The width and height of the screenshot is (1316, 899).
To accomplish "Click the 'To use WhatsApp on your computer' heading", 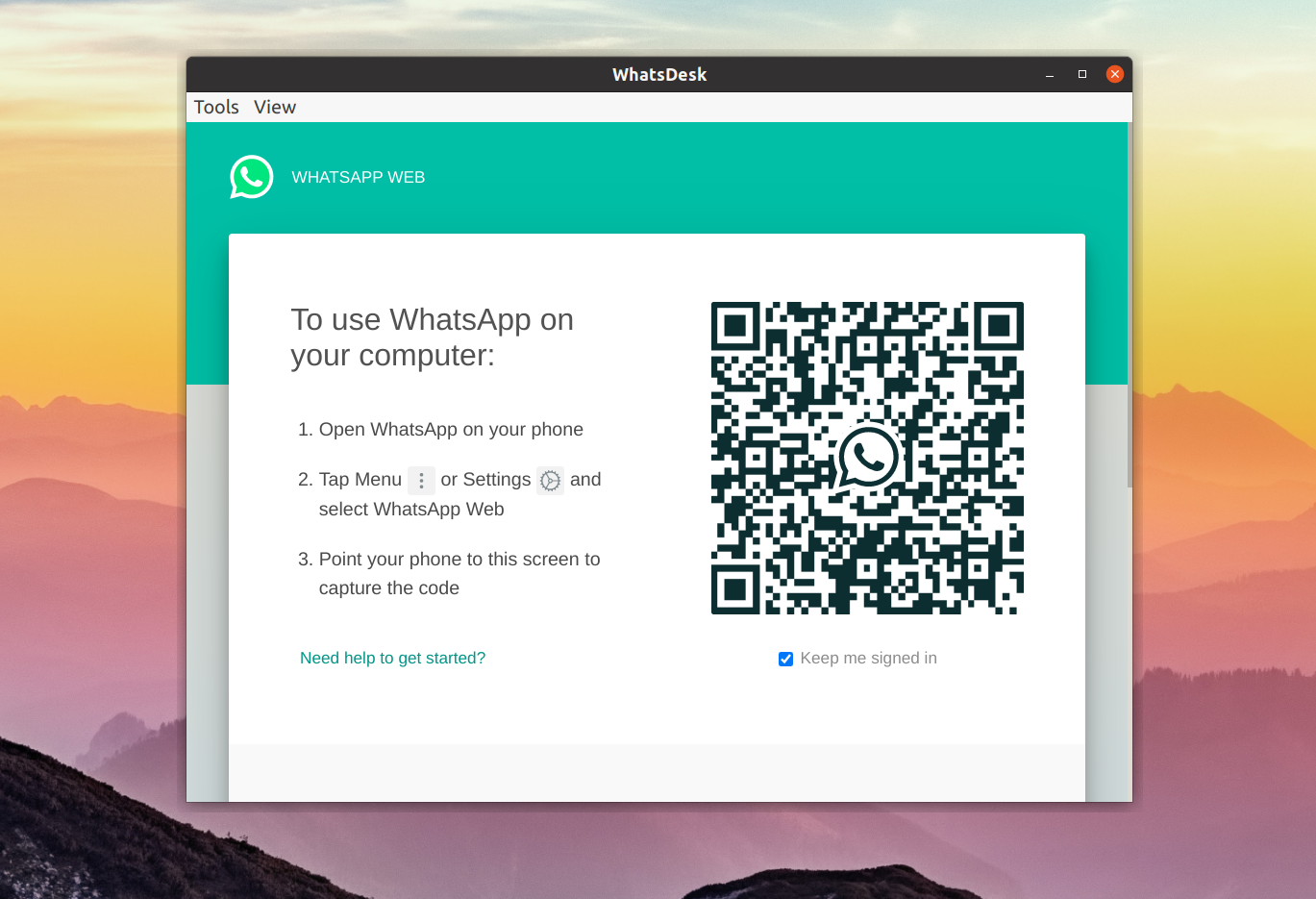I will (x=433, y=337).
